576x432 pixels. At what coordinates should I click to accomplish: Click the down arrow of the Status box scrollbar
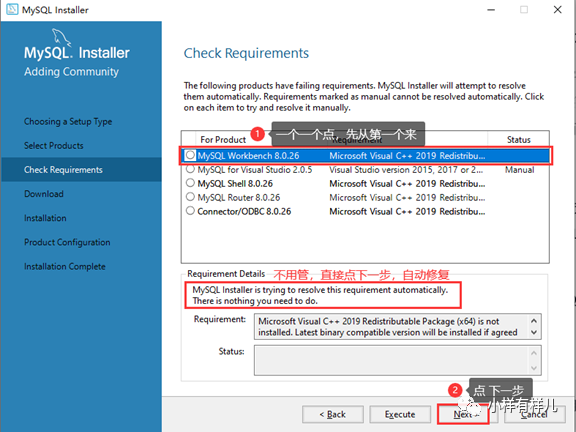(x=534, y=368)
